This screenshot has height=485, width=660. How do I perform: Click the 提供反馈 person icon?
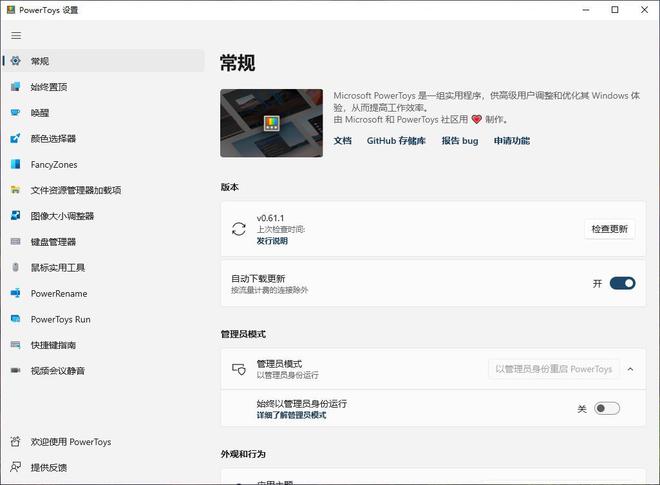16,467
